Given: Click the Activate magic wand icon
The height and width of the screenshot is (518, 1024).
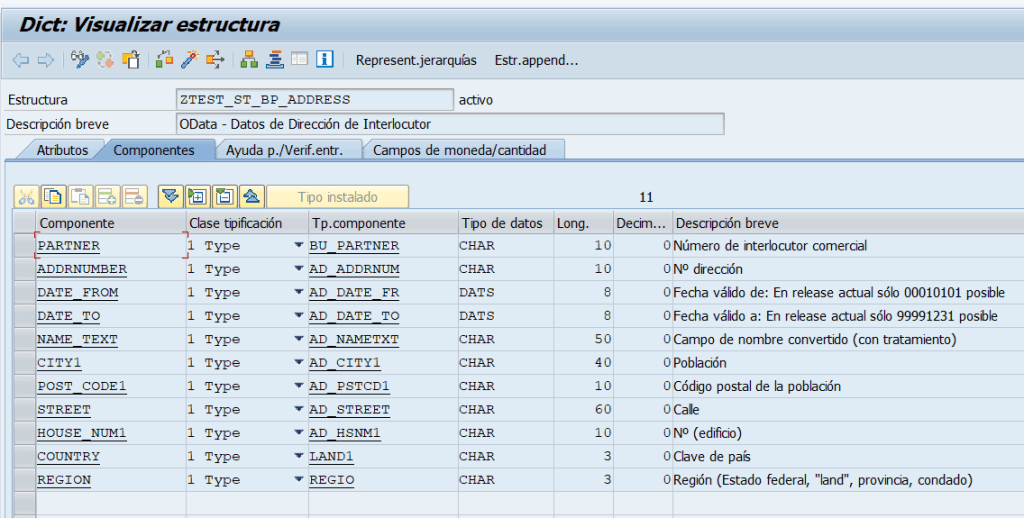Looking at the screenshot, I should (188, 60).
